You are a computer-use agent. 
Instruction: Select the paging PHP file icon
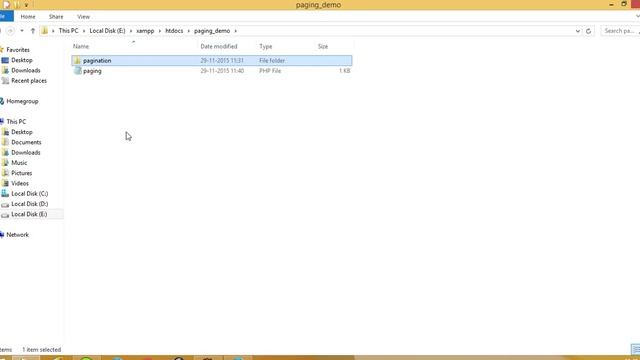[78, 71]
